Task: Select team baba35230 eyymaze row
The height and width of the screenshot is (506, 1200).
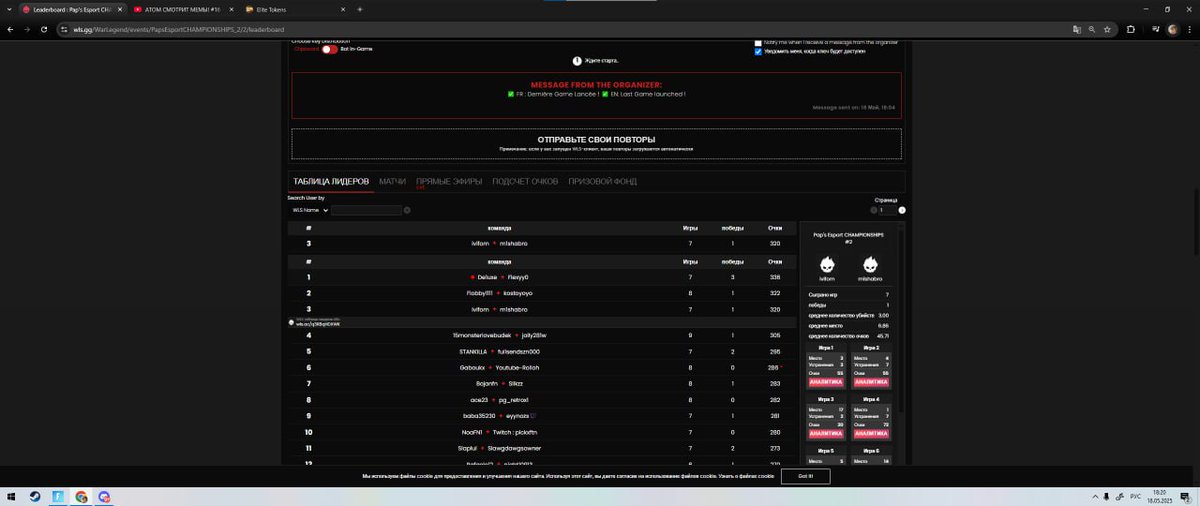Action: [543, 415]
